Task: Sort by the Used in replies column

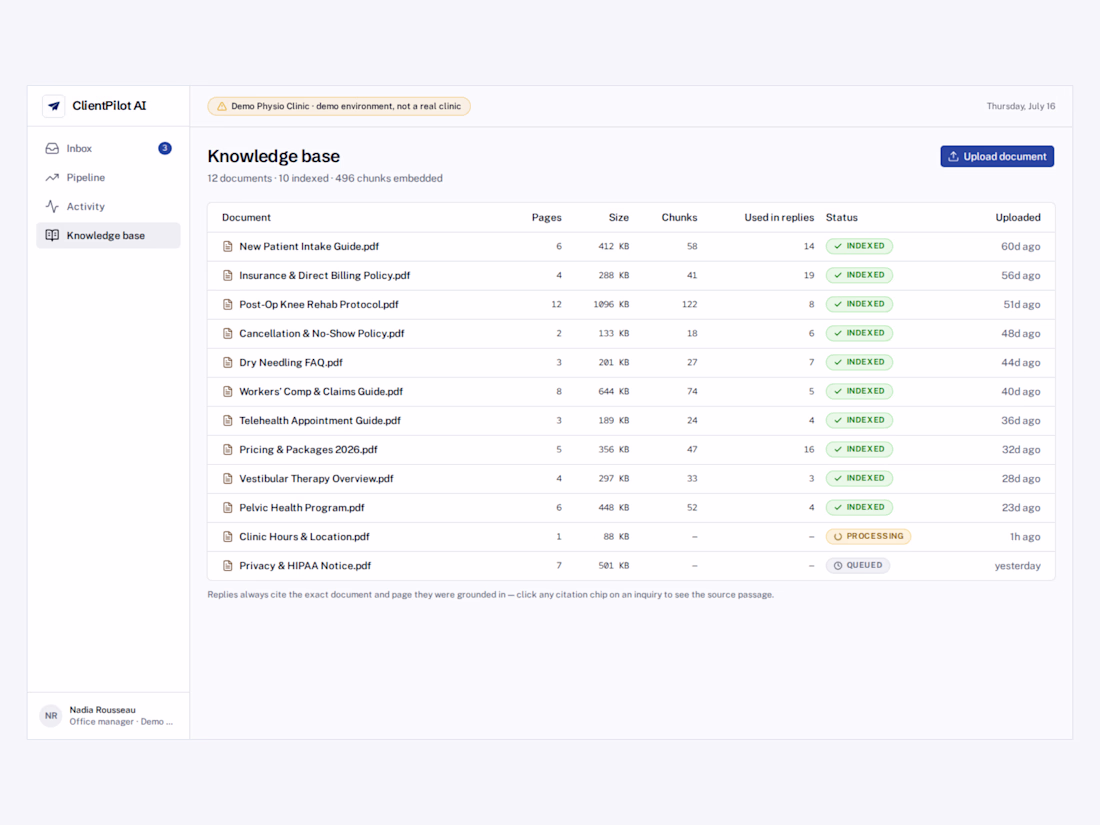Action: pos(779,217)
